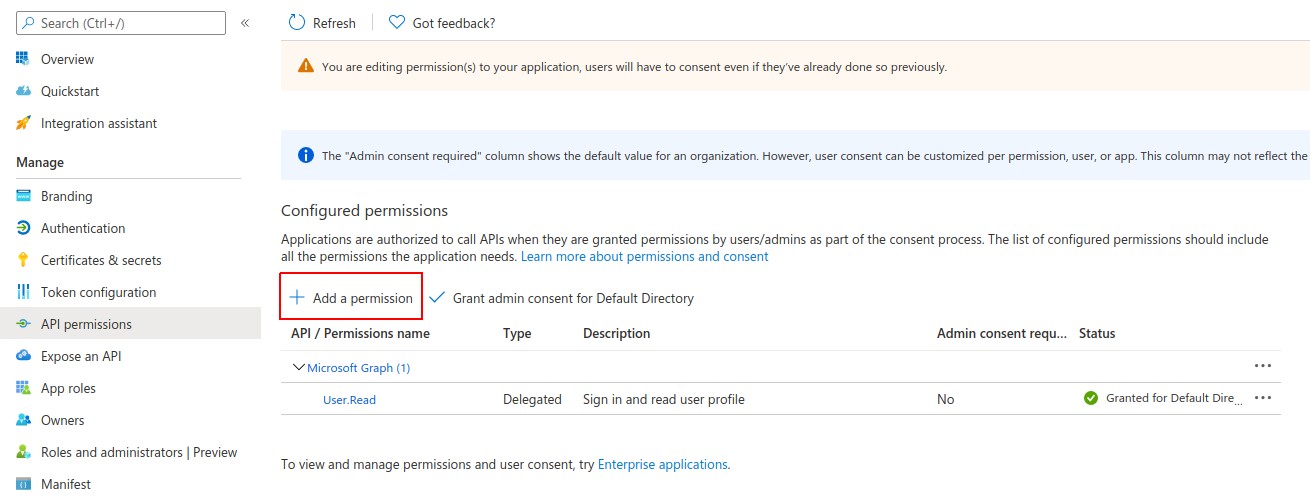Click the Certificates & secrets key icon
1310x503 pixels.
click(23, 260)
